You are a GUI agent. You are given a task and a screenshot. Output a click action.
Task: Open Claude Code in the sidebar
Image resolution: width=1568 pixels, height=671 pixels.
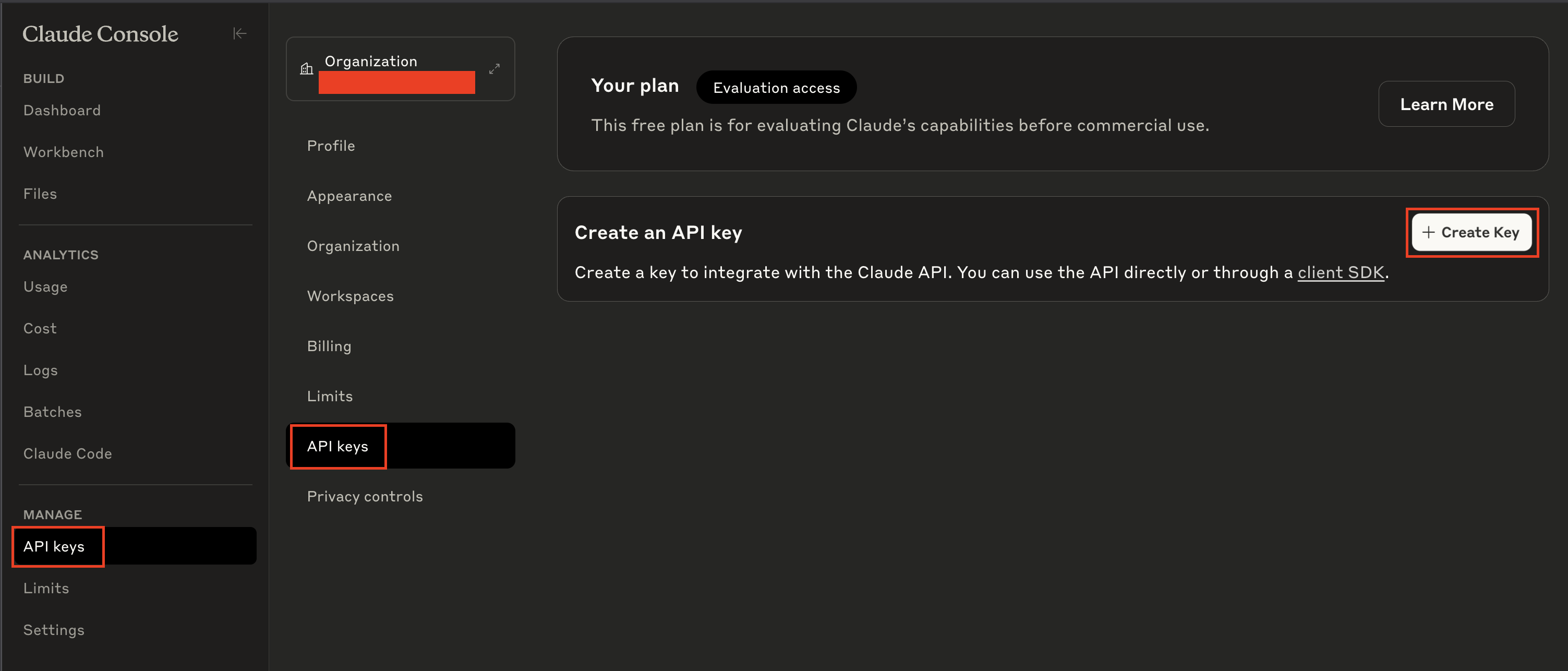pos(68,453)
